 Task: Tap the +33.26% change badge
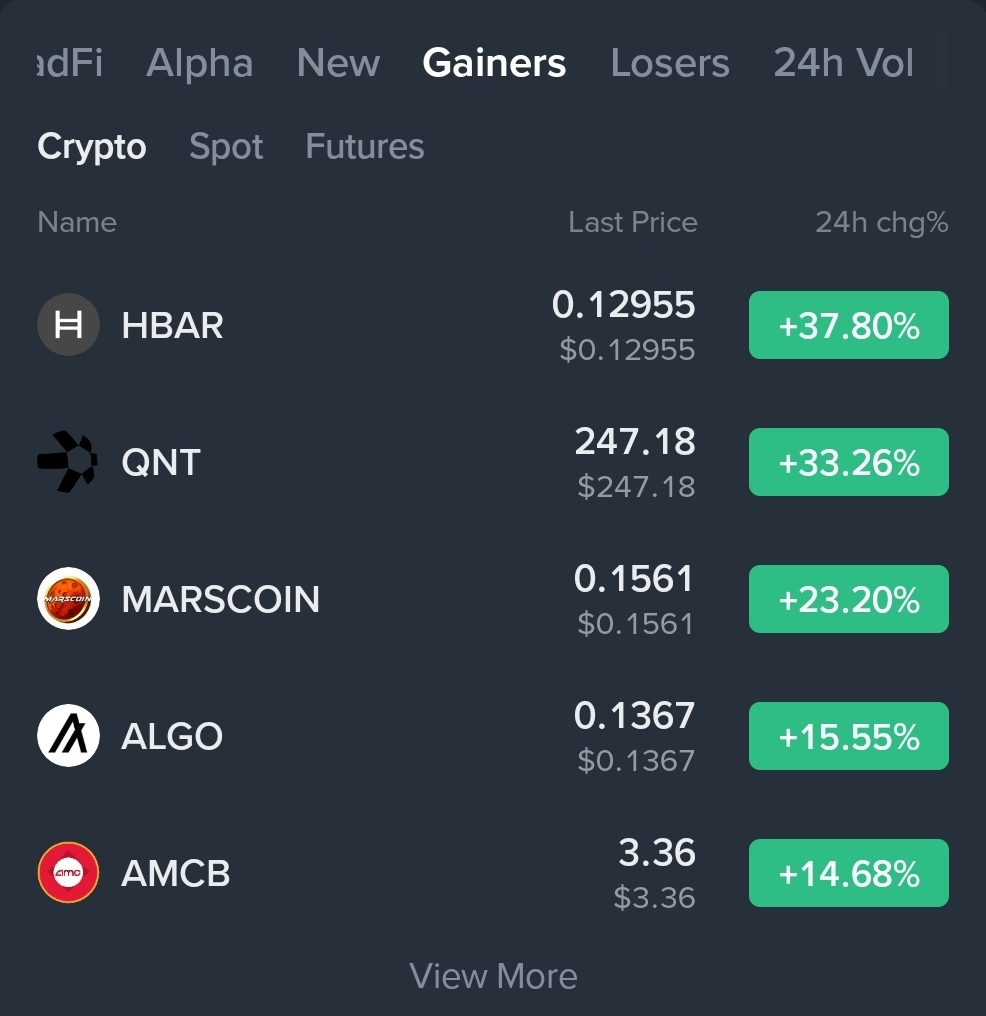point(849,462)
